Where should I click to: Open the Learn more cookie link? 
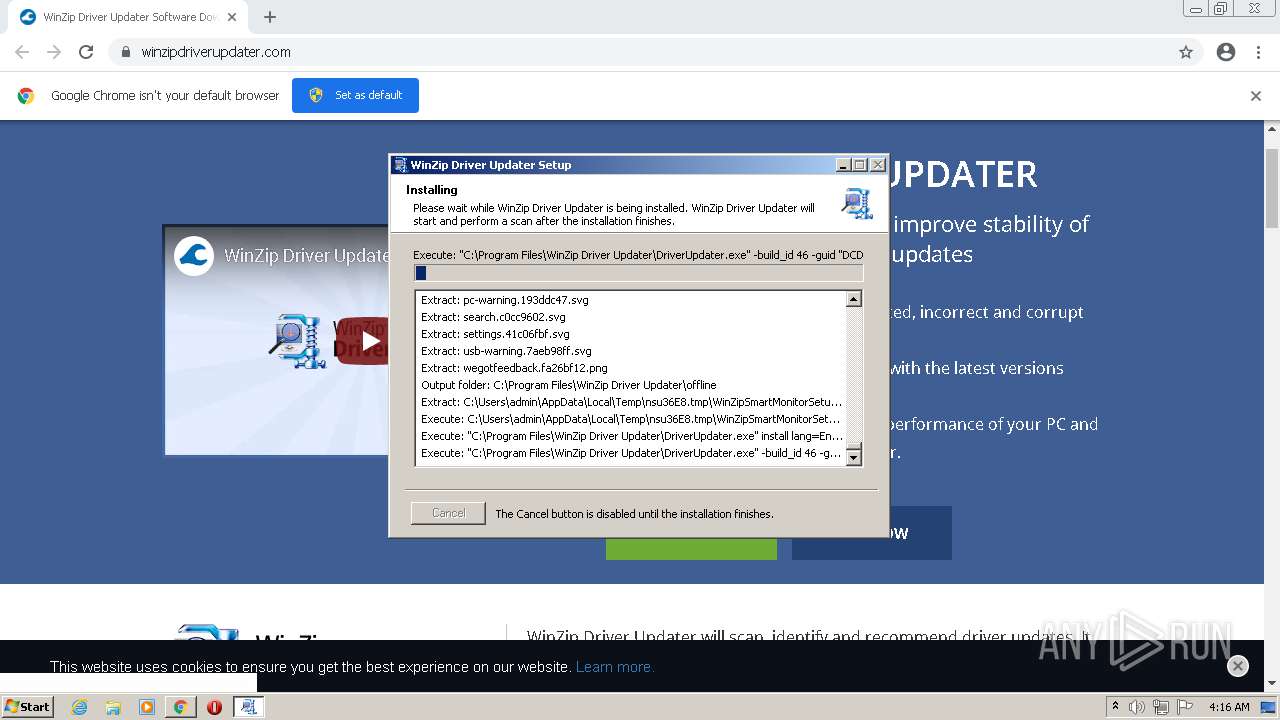click(614, 667)
